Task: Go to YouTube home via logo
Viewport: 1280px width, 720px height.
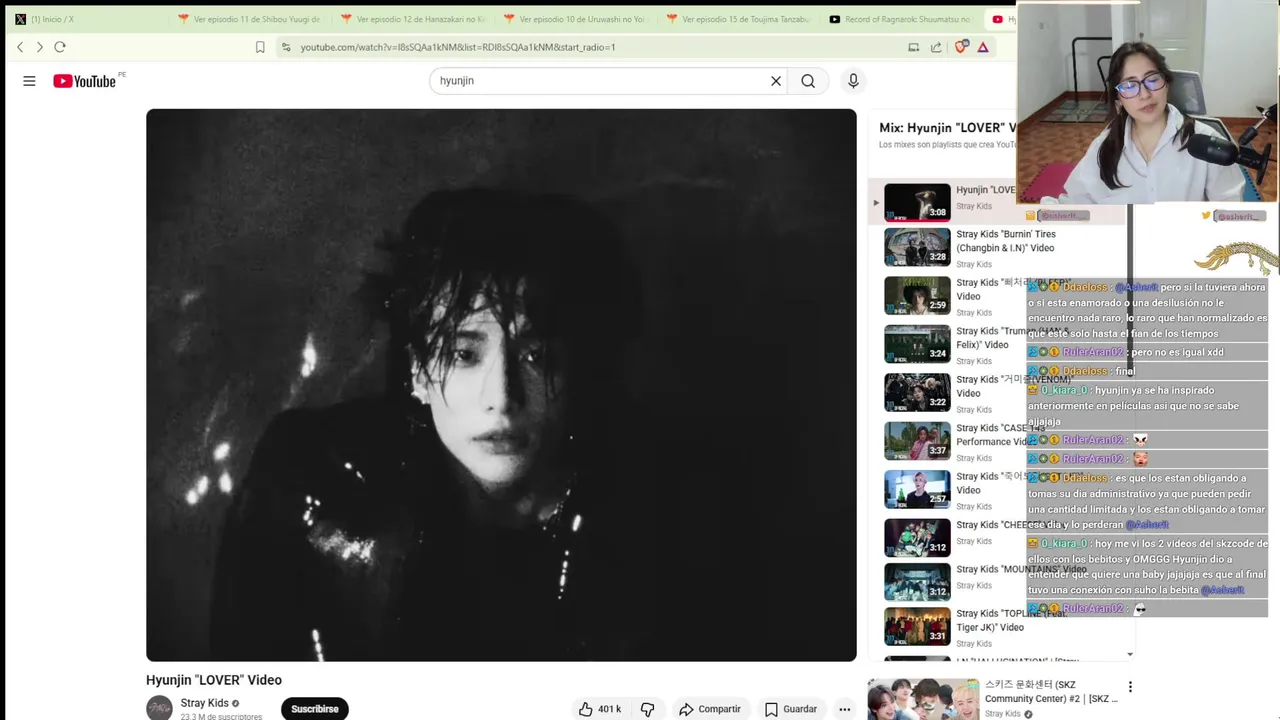Action: 85,81
